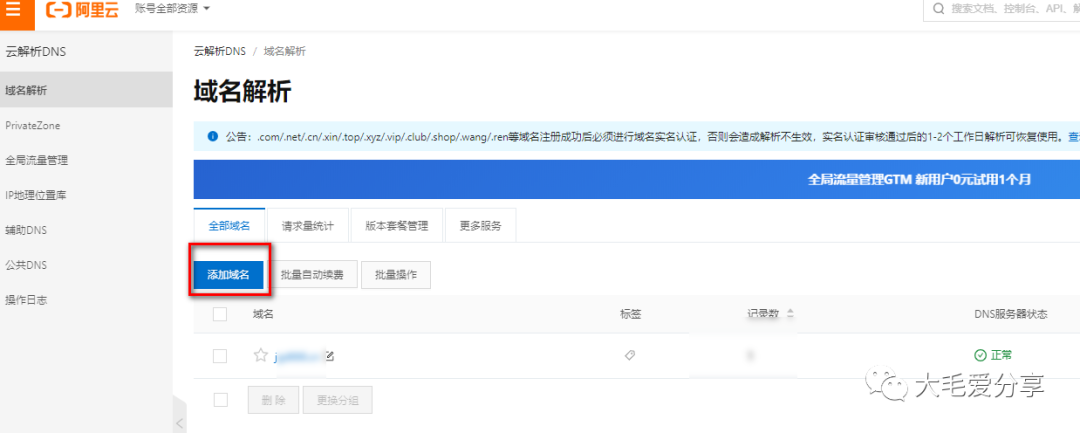Switch to the 请求量统计 tab
This screenshot has width=1080, height=433.
tap(307, 226)
